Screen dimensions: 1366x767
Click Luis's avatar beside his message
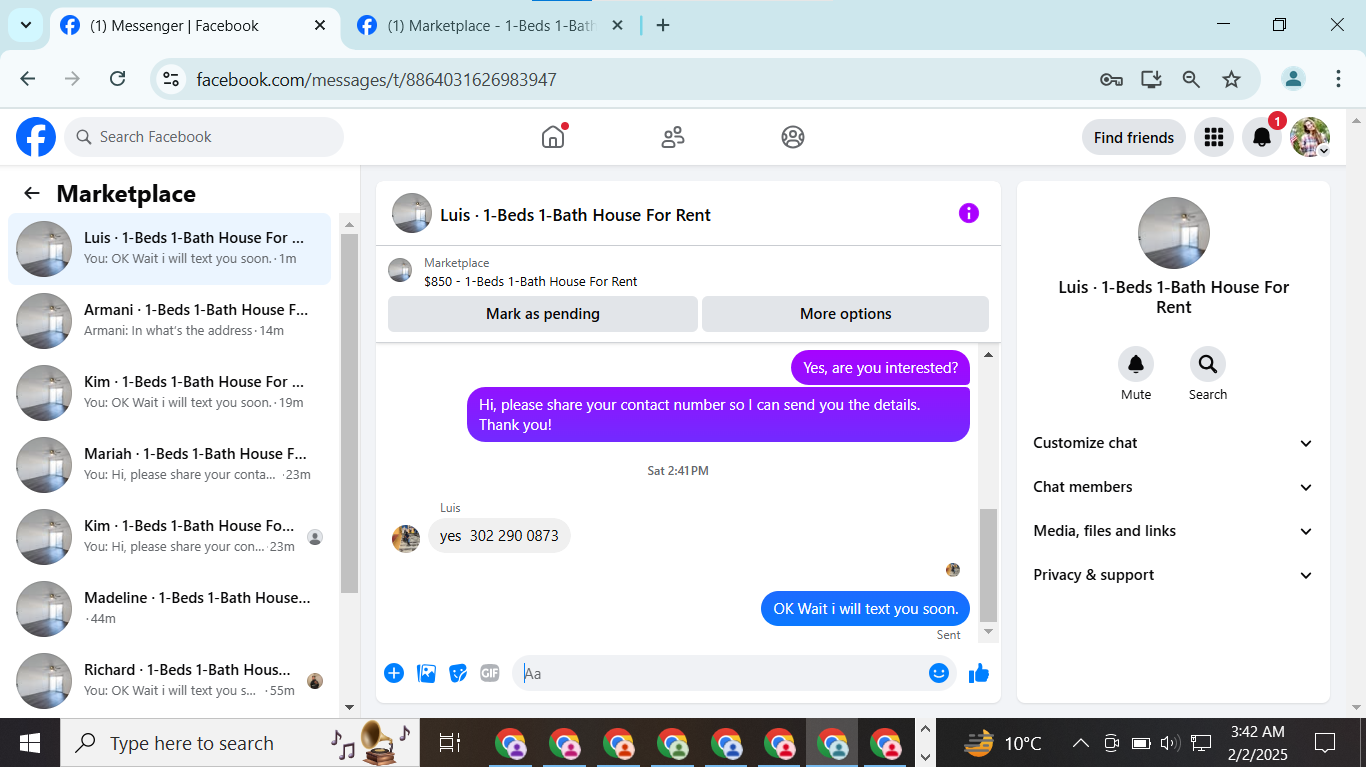click(x=406, y=538)
